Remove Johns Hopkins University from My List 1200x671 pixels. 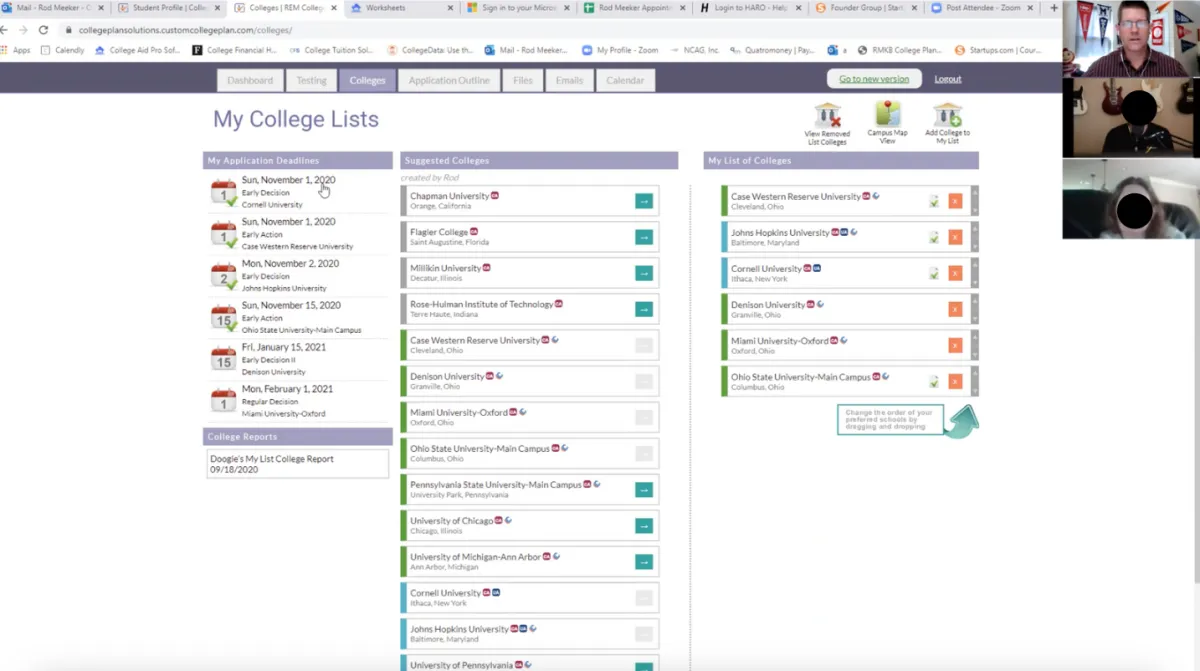(x=955, y=237)
